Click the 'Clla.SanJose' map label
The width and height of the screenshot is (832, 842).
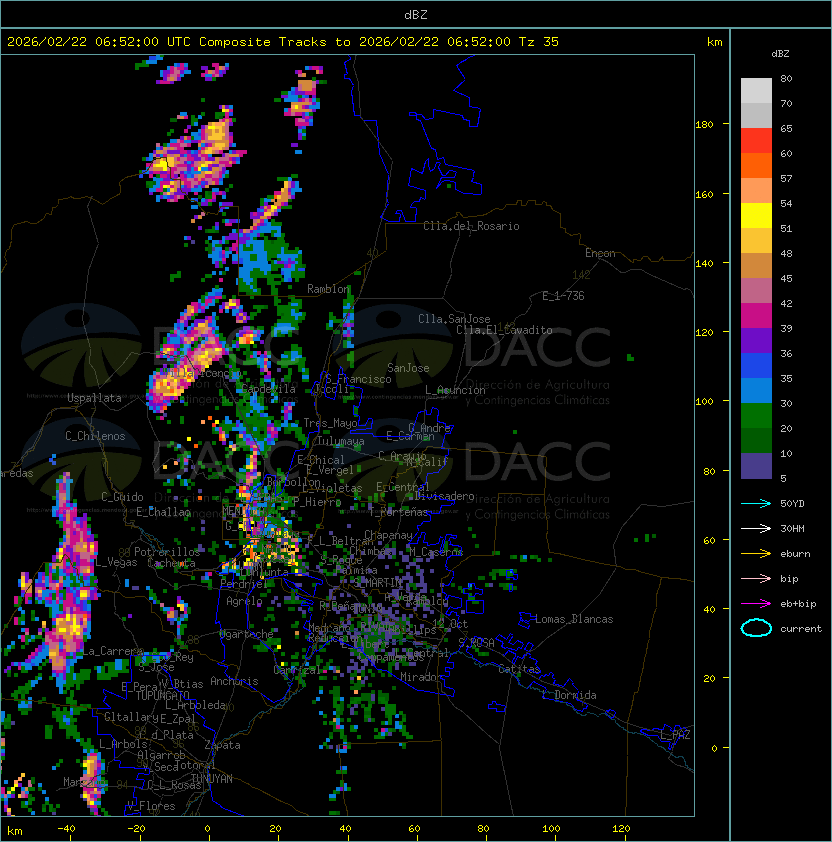pyautogui.click(x=454, y=319)
